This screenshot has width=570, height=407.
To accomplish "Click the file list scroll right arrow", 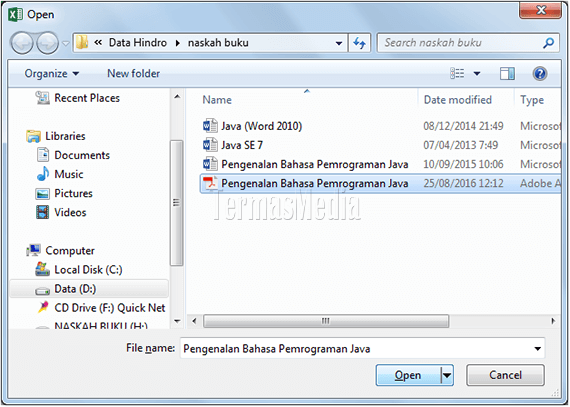I will [x=553, y=321].
